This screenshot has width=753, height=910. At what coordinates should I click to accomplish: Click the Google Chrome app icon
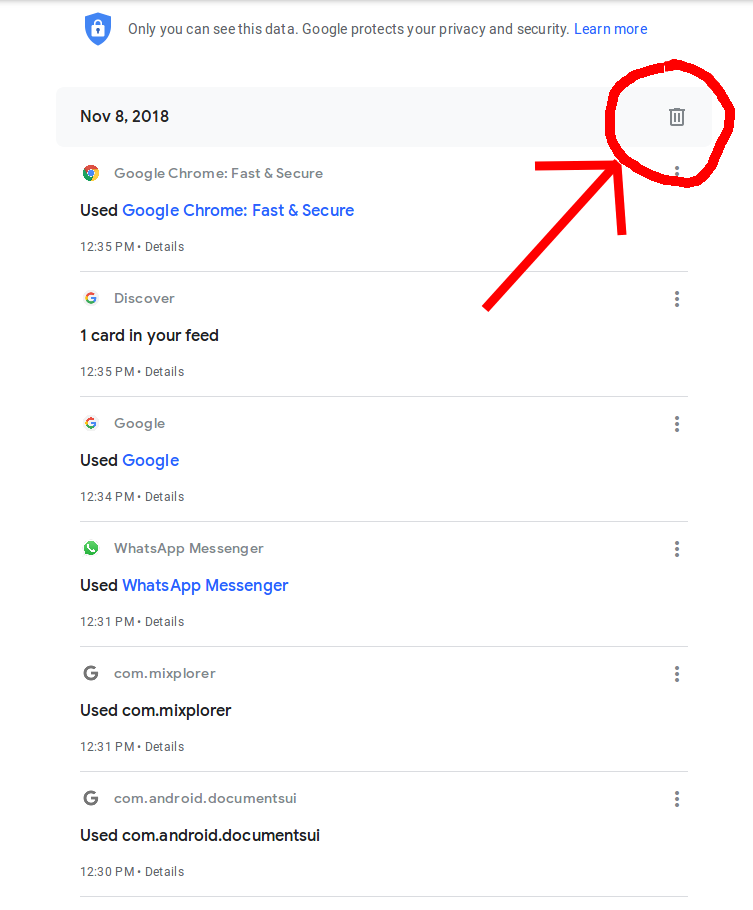[91, 173]
